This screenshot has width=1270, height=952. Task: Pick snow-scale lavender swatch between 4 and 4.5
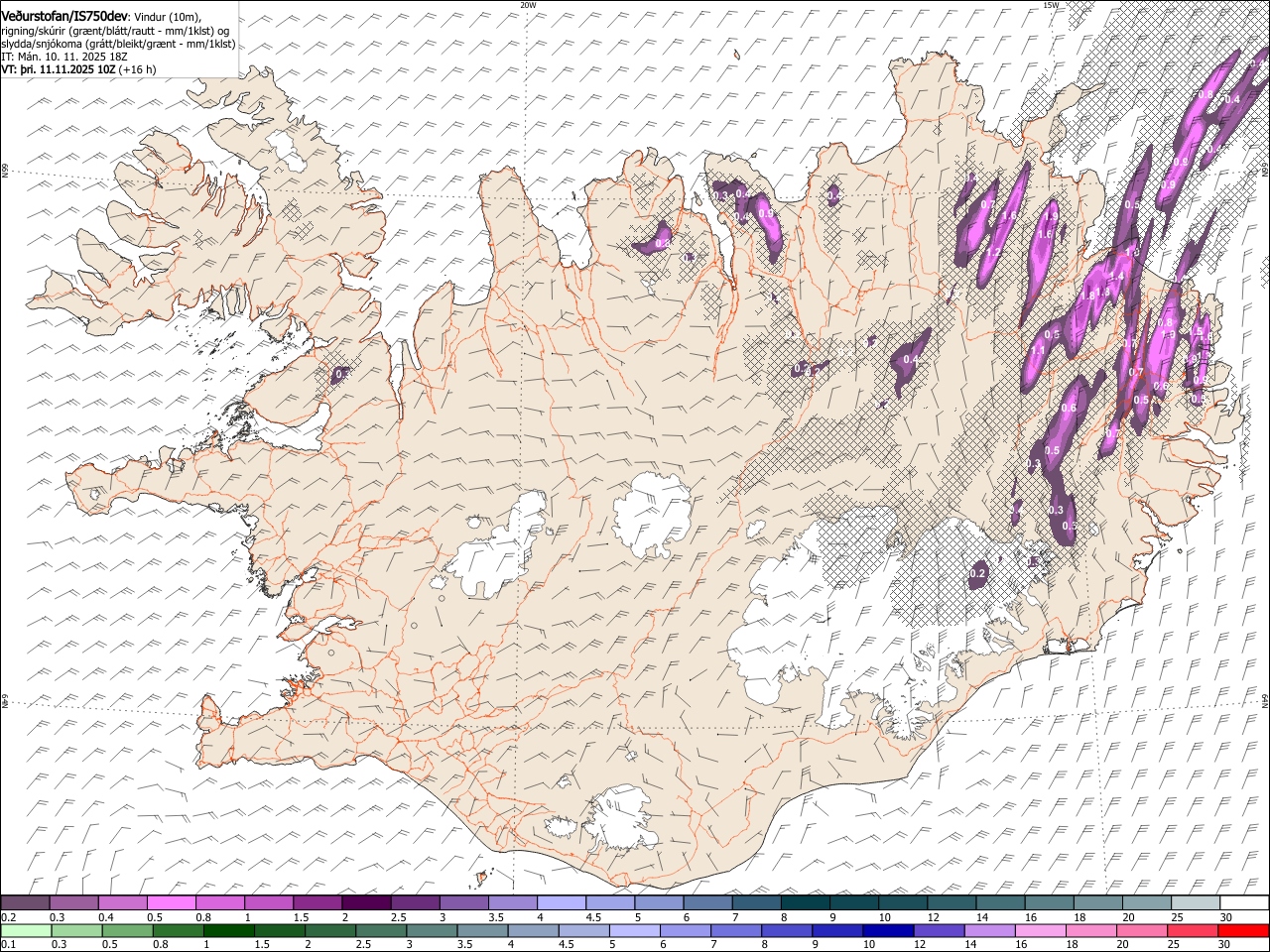click(561, 902)
